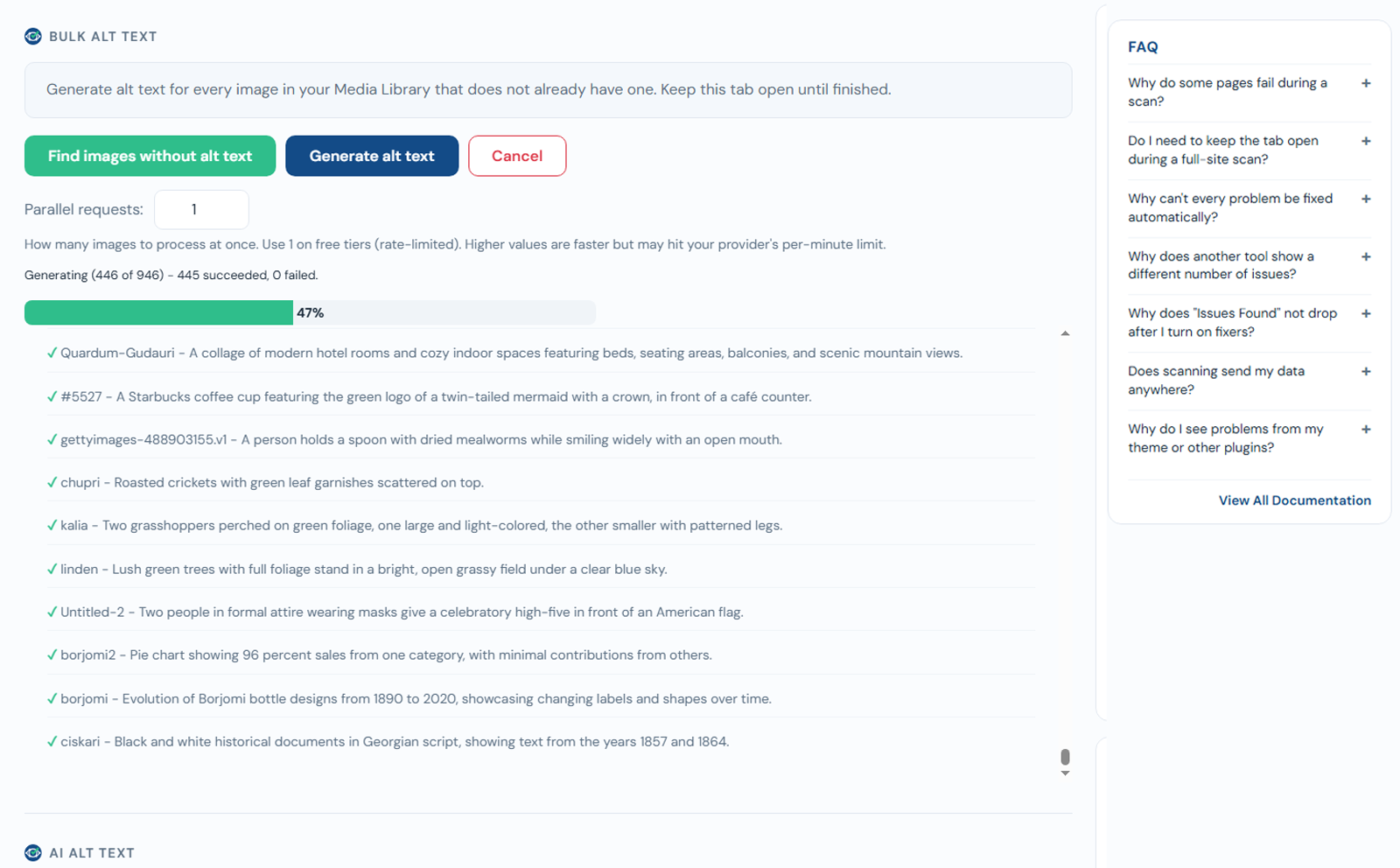Open View All Documentation link

click(1294, 500)
